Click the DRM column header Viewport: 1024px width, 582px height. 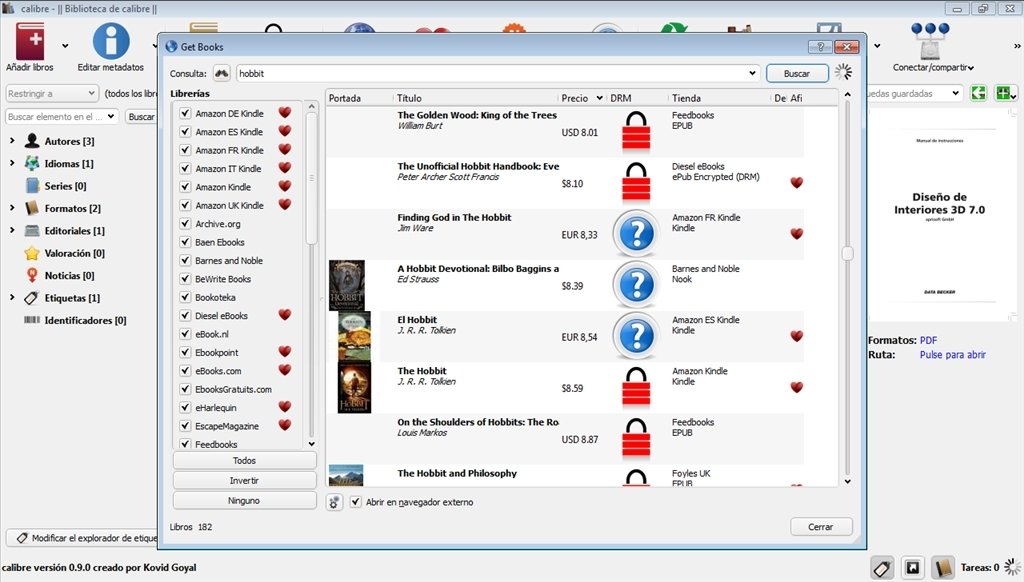coord(638,98)
